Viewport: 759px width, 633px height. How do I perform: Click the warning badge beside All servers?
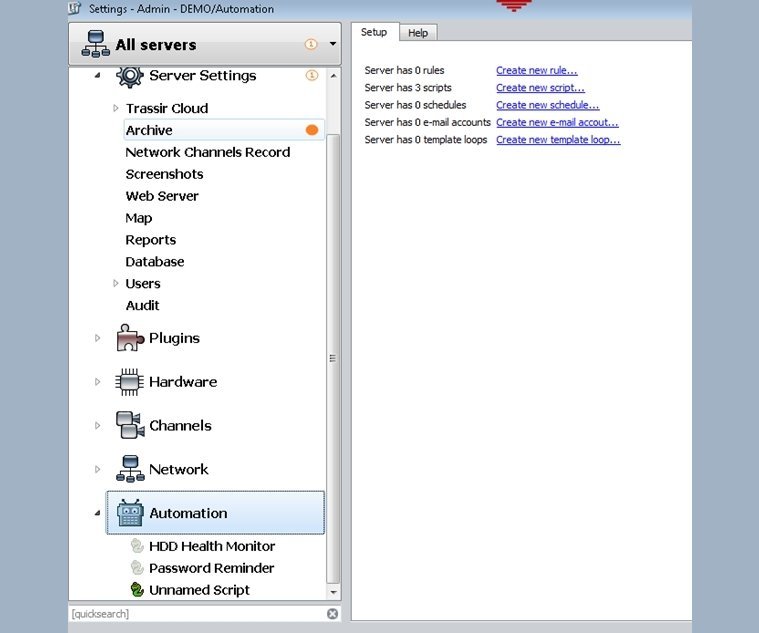[x=311, y=44]
